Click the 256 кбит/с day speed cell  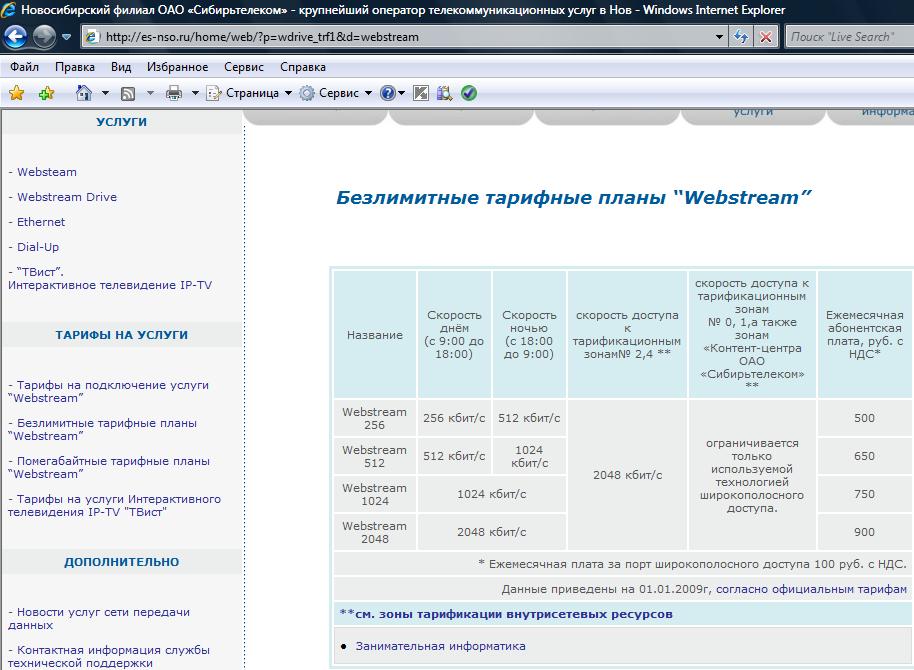click(454, 418)
